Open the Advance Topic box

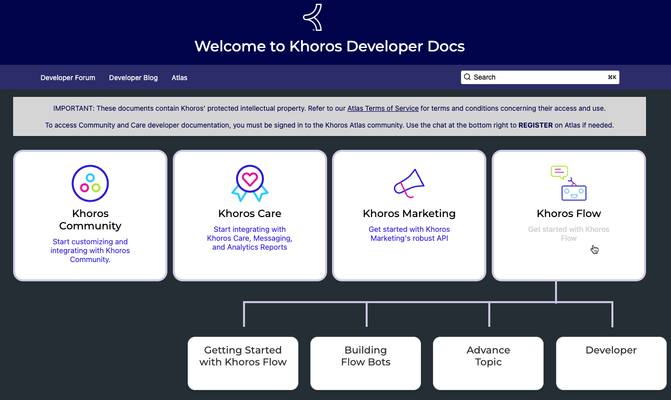click(488, 363)
